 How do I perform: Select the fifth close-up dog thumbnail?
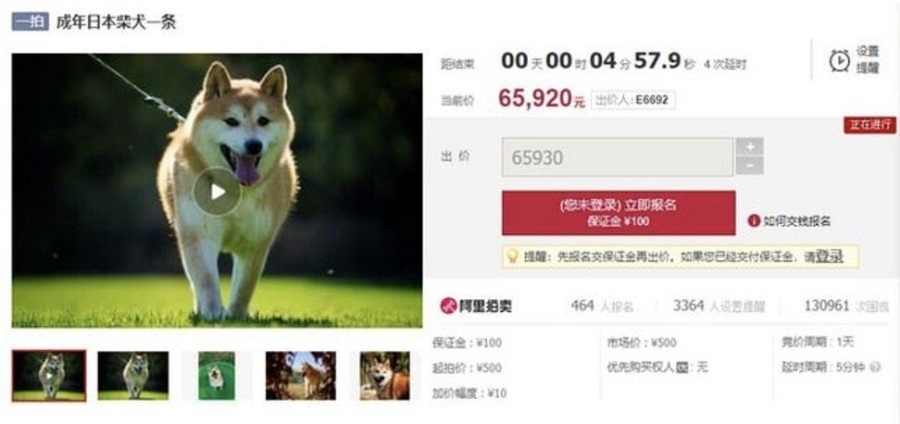(385, 376)
